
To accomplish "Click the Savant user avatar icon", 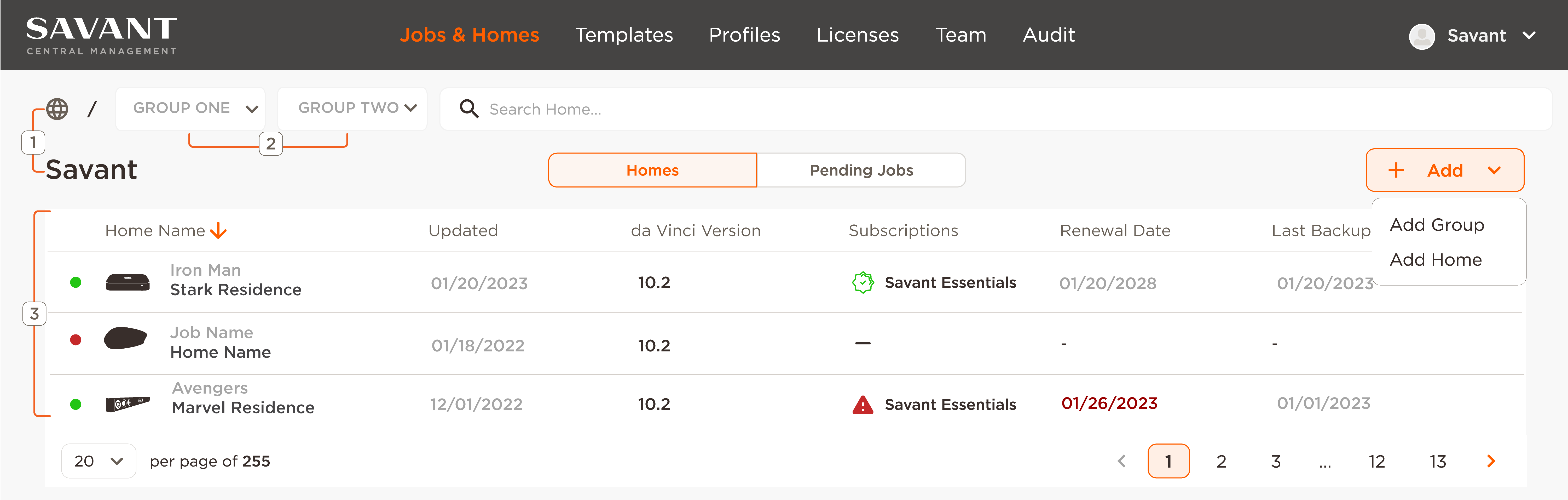I will 1421,36.
